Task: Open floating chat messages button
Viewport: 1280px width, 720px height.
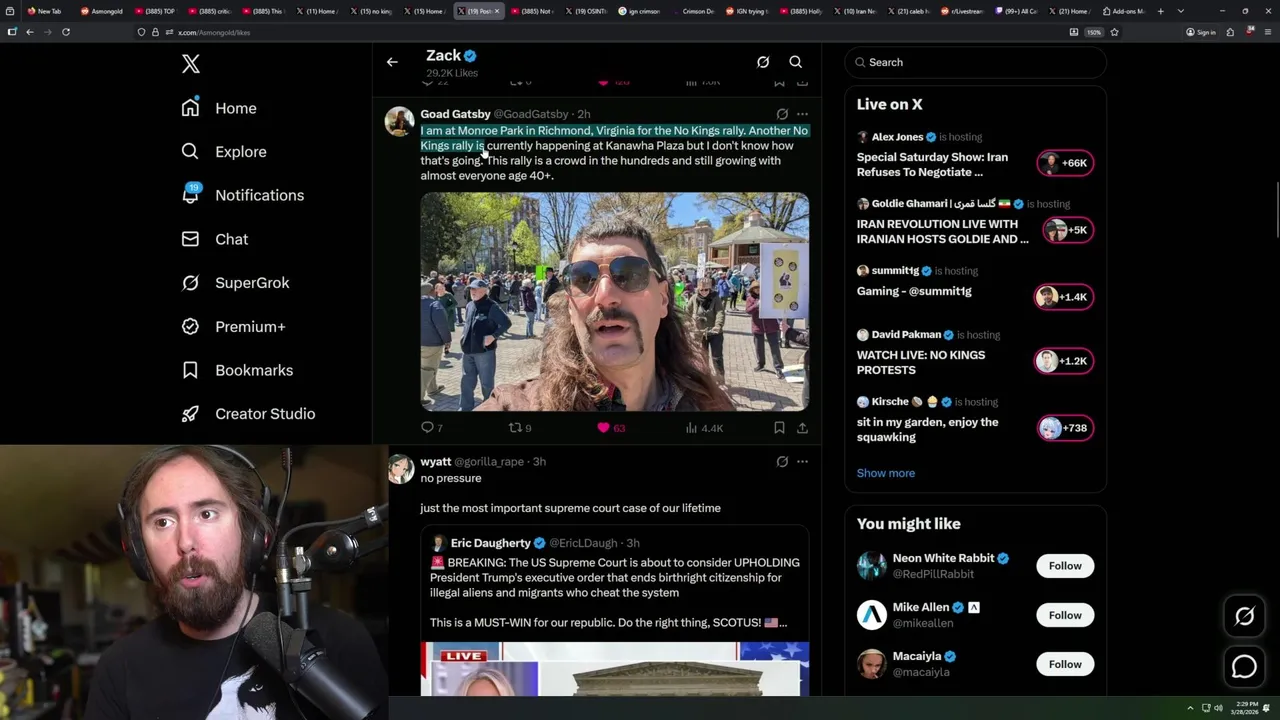Action: pos(1244,666)
